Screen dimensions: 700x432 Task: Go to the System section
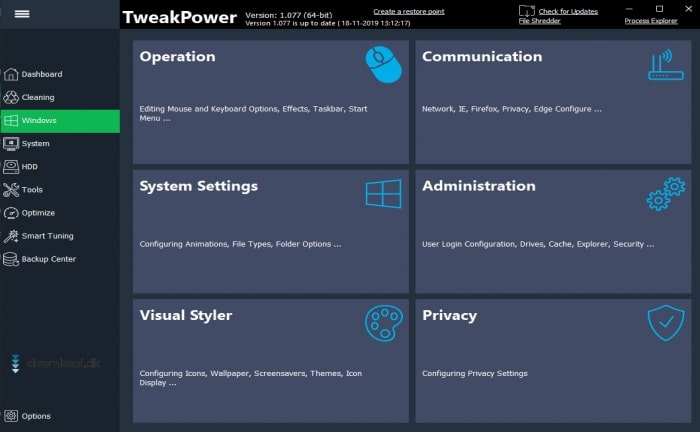coord(36,144)
